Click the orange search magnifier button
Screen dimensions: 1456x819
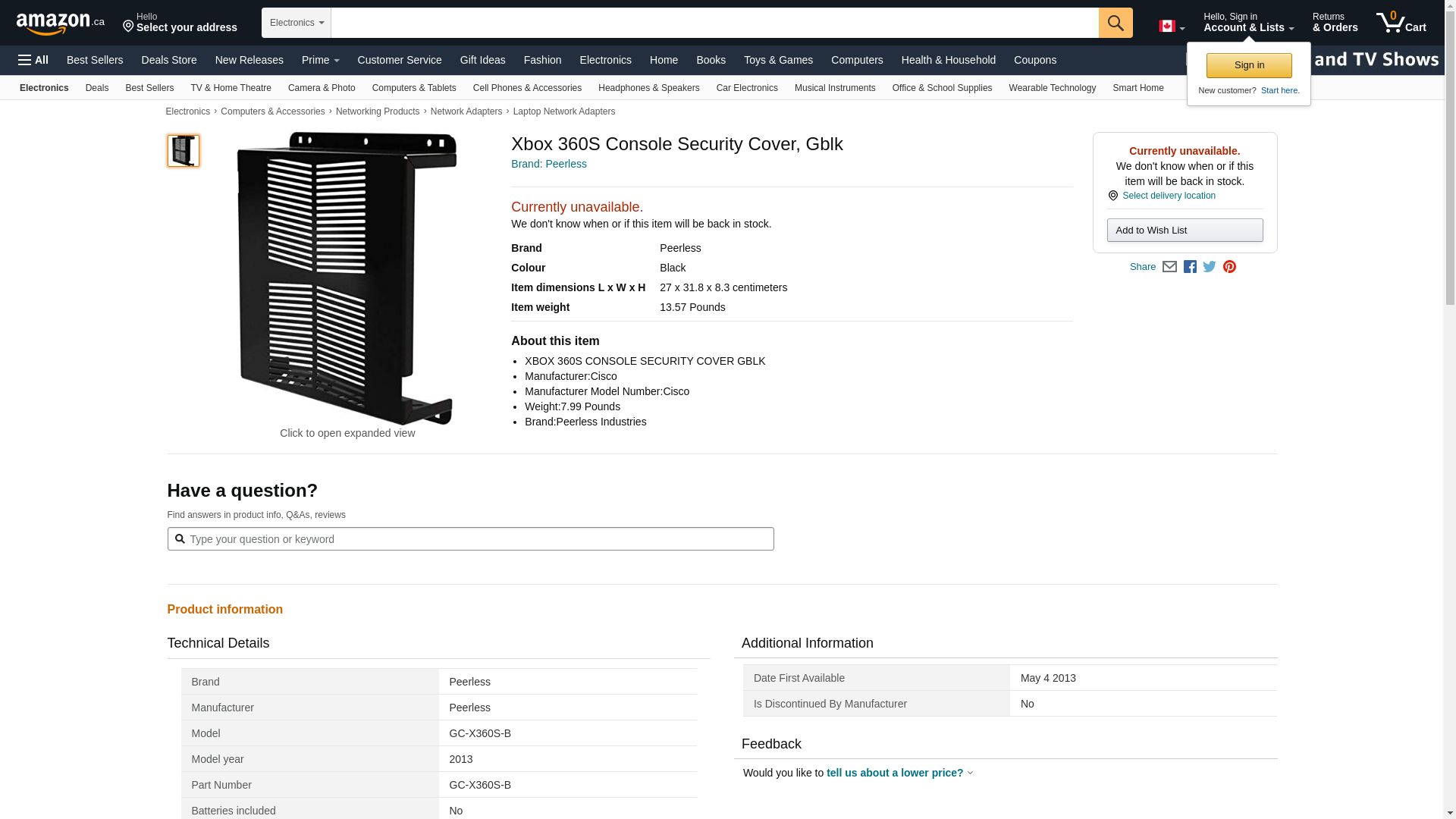coord(1115,23)
